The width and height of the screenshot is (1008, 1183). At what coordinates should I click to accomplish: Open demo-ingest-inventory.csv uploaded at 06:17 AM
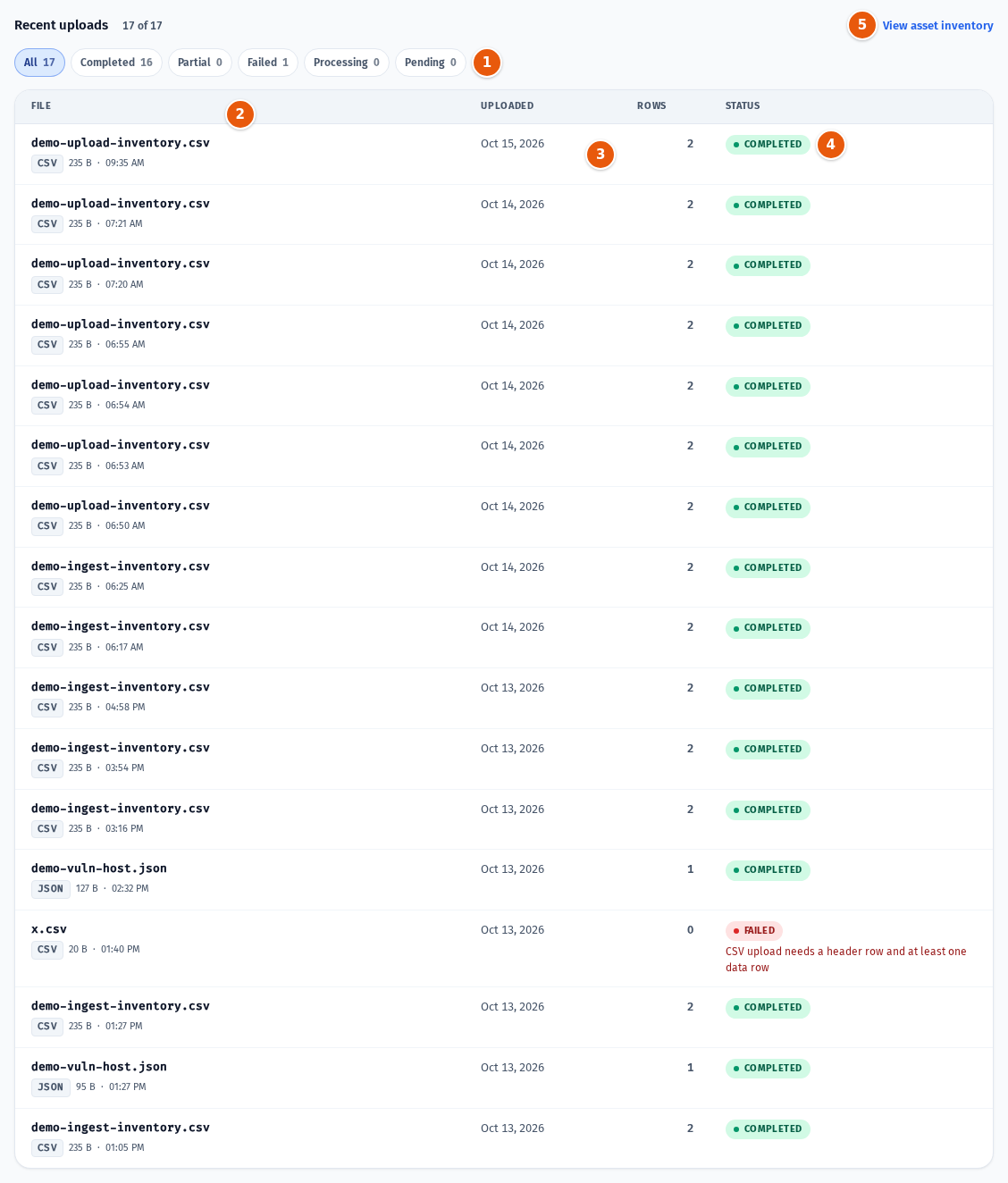121,626
